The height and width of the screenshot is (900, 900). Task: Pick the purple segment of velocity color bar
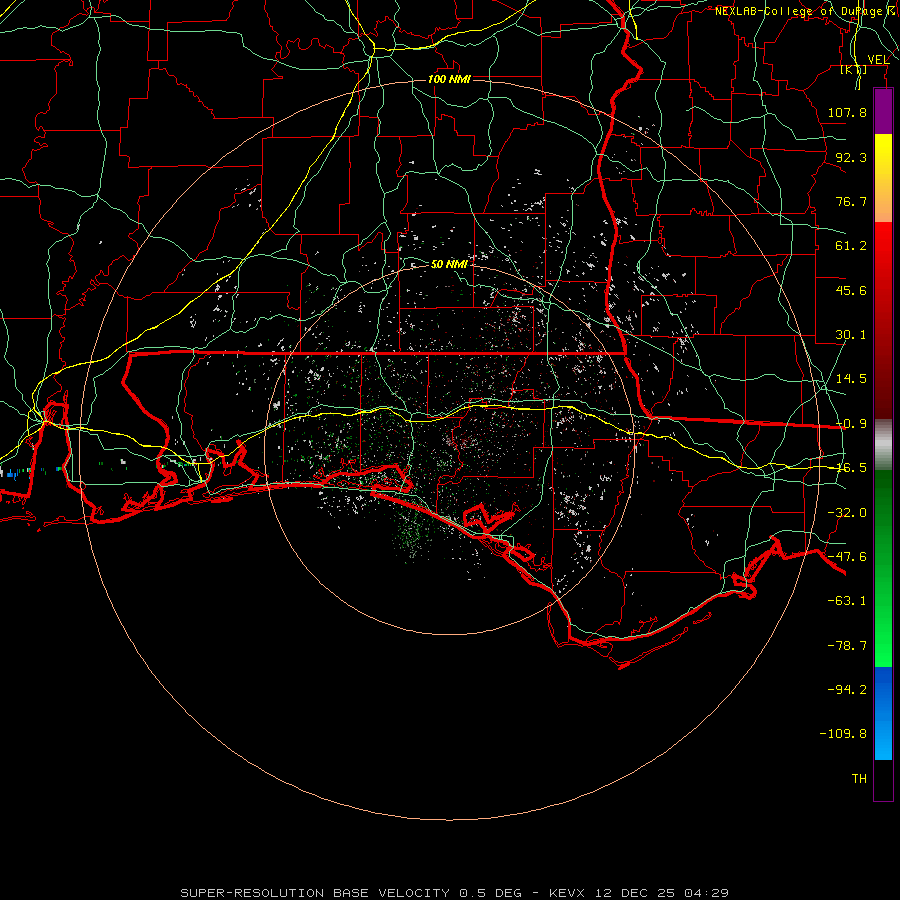click(x=883, y=112)
